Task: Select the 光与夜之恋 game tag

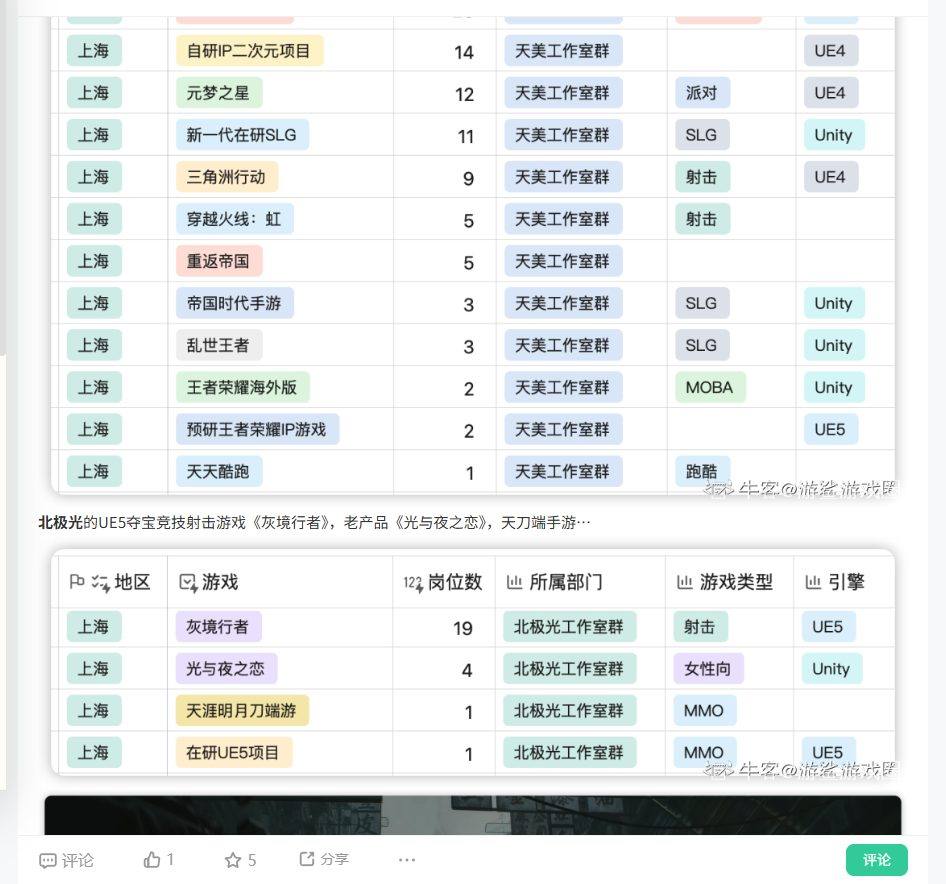Action: click(226, 669)
